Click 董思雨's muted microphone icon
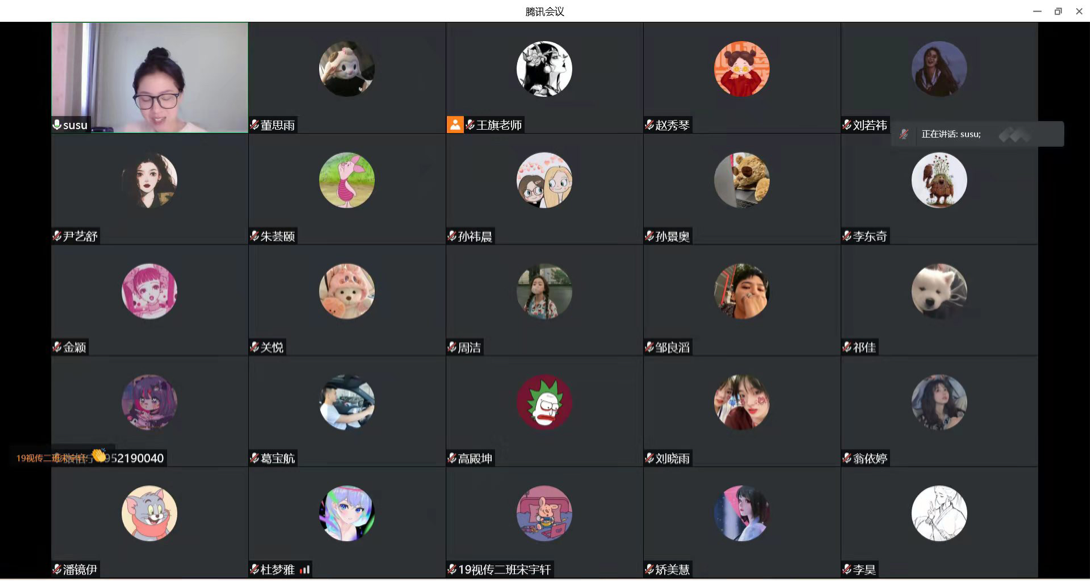 pyautogui.click(x=255, y=125)
